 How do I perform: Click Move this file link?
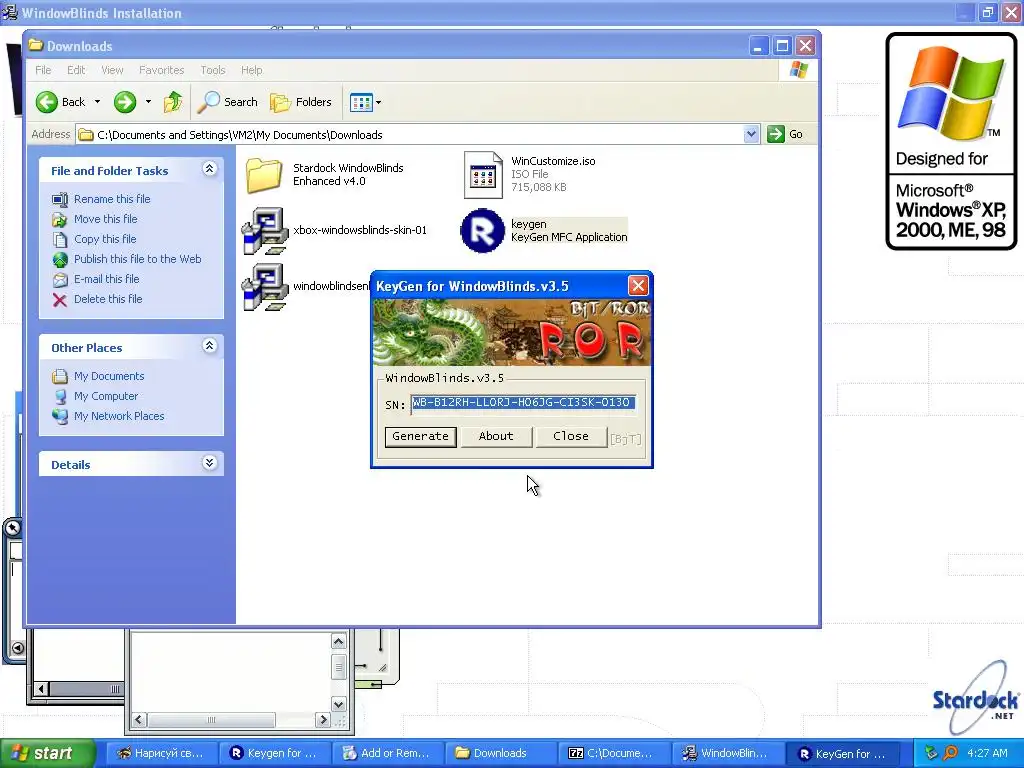[x=105, y=219]
